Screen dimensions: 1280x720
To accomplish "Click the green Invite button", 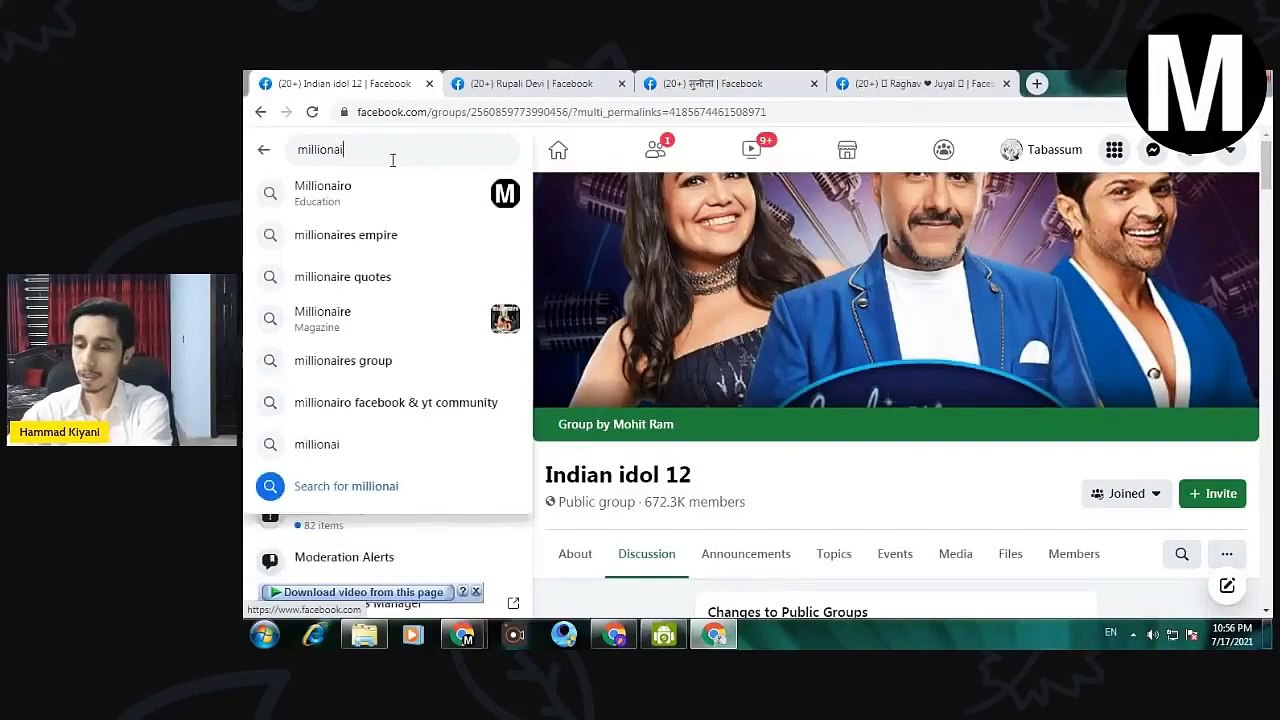I will [x=1212, y=494].
